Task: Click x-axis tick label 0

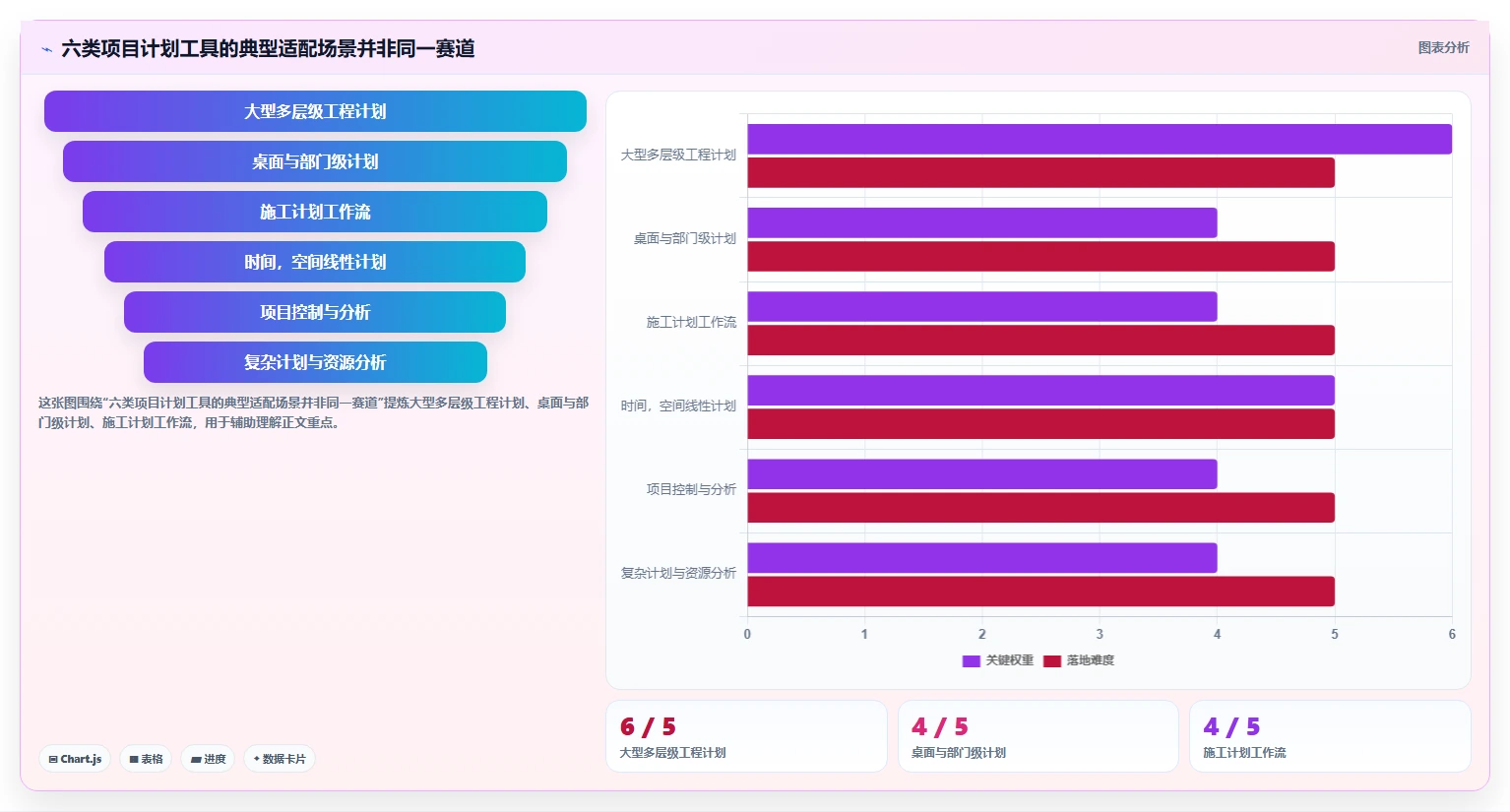Action: pos(747,634)
